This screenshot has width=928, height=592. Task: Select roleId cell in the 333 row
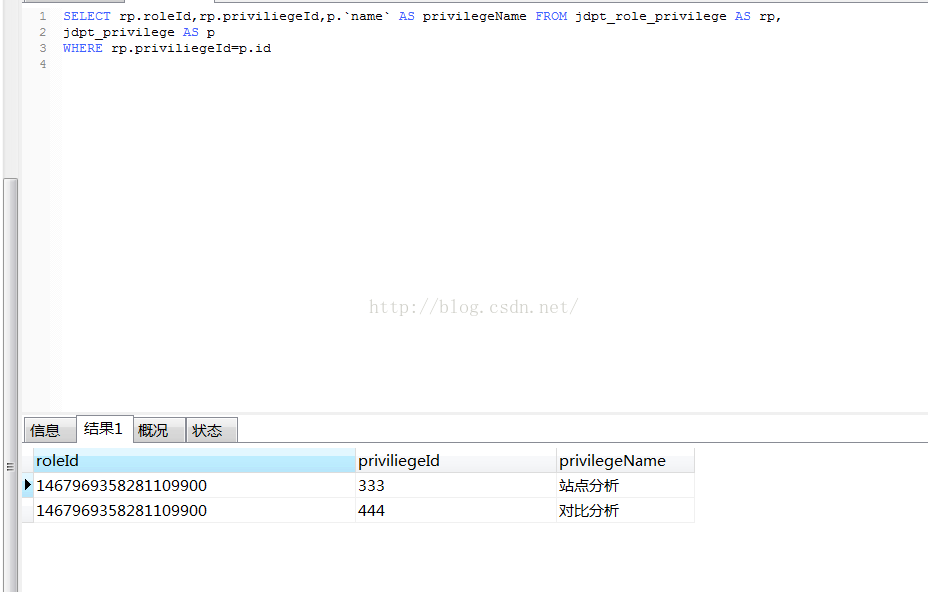194,485
